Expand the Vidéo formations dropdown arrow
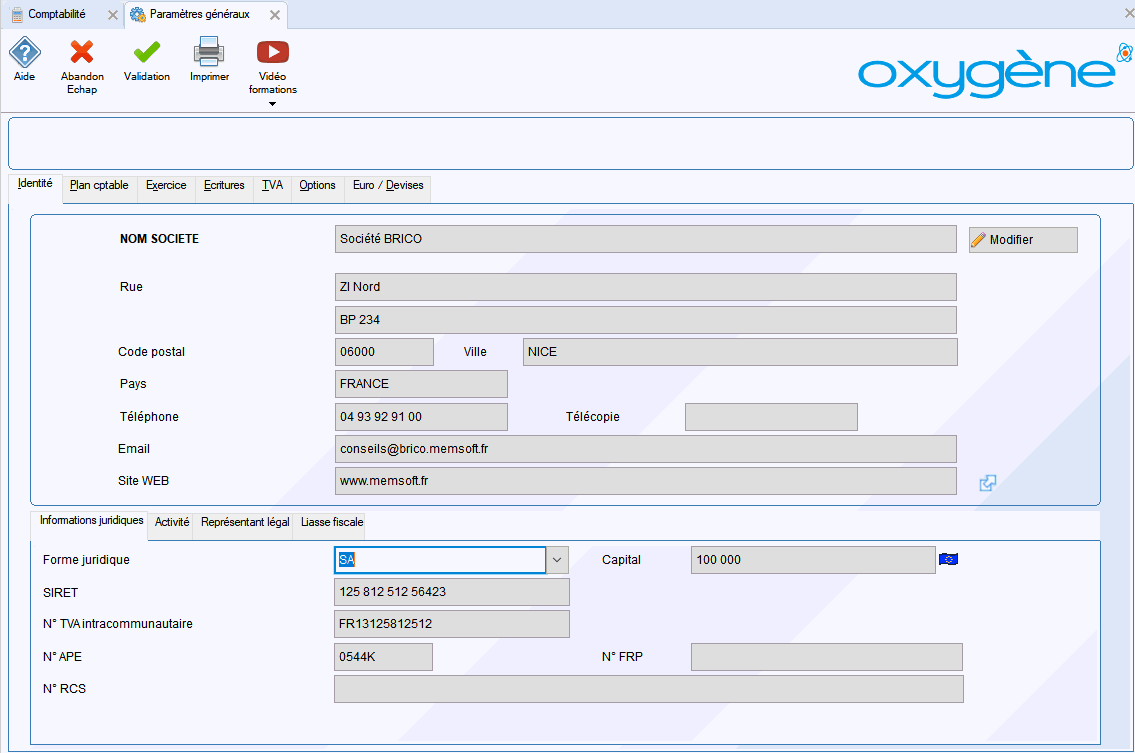Screen dimensions: 1135x753 pos(272,104)
